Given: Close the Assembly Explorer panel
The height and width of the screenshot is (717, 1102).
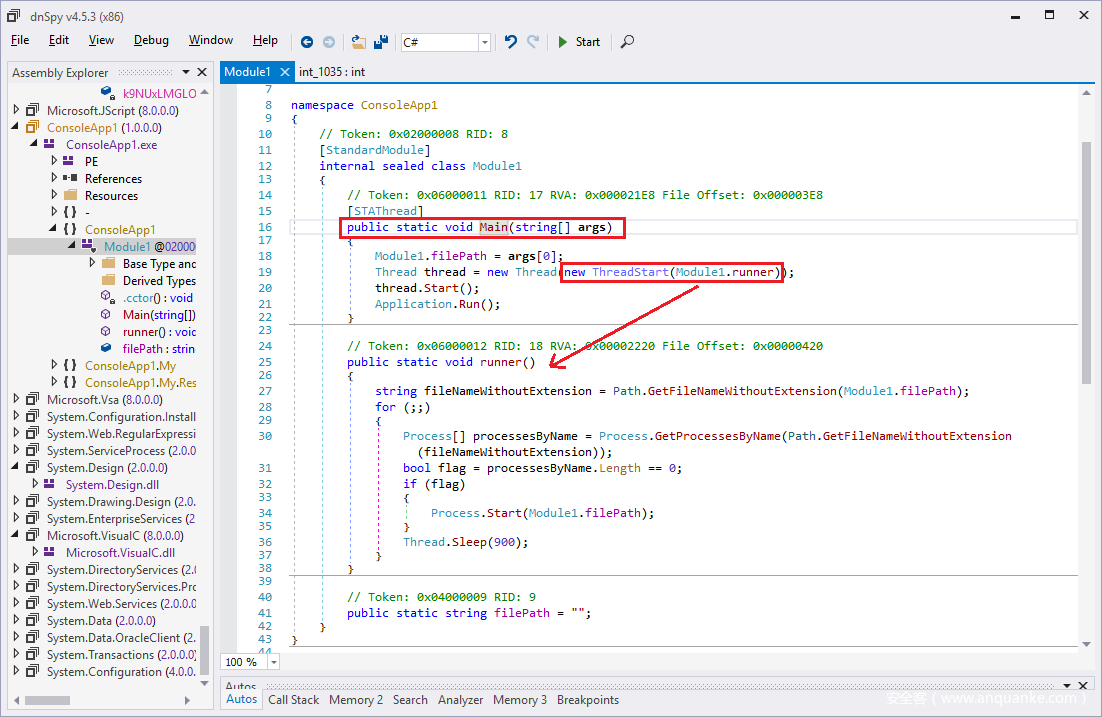Looking at the screenshot, I should point(202,72).
